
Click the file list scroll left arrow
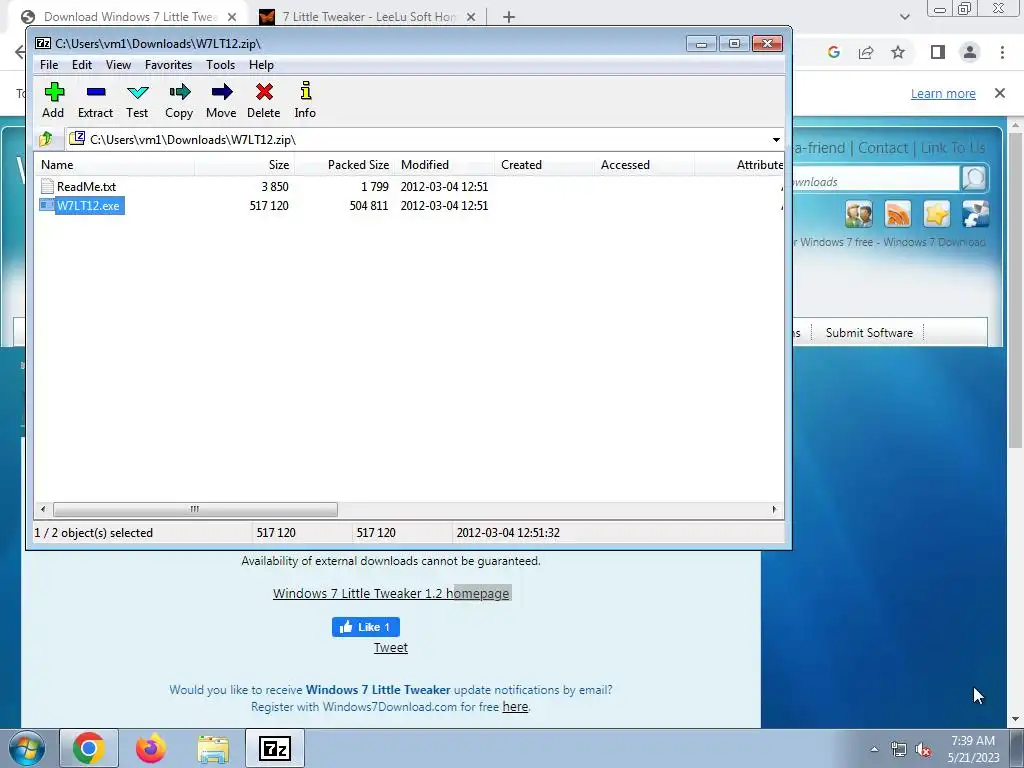[x=43, y=509]
